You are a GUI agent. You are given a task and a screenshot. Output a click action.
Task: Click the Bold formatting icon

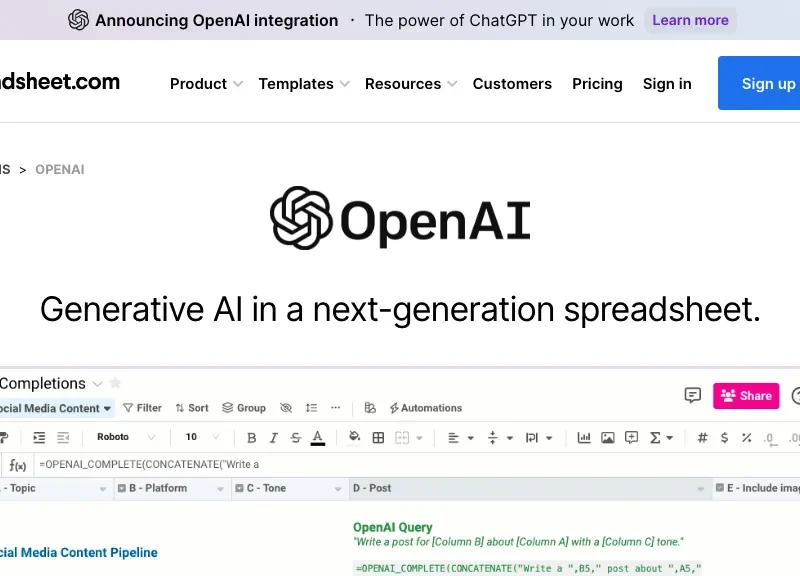251,438
